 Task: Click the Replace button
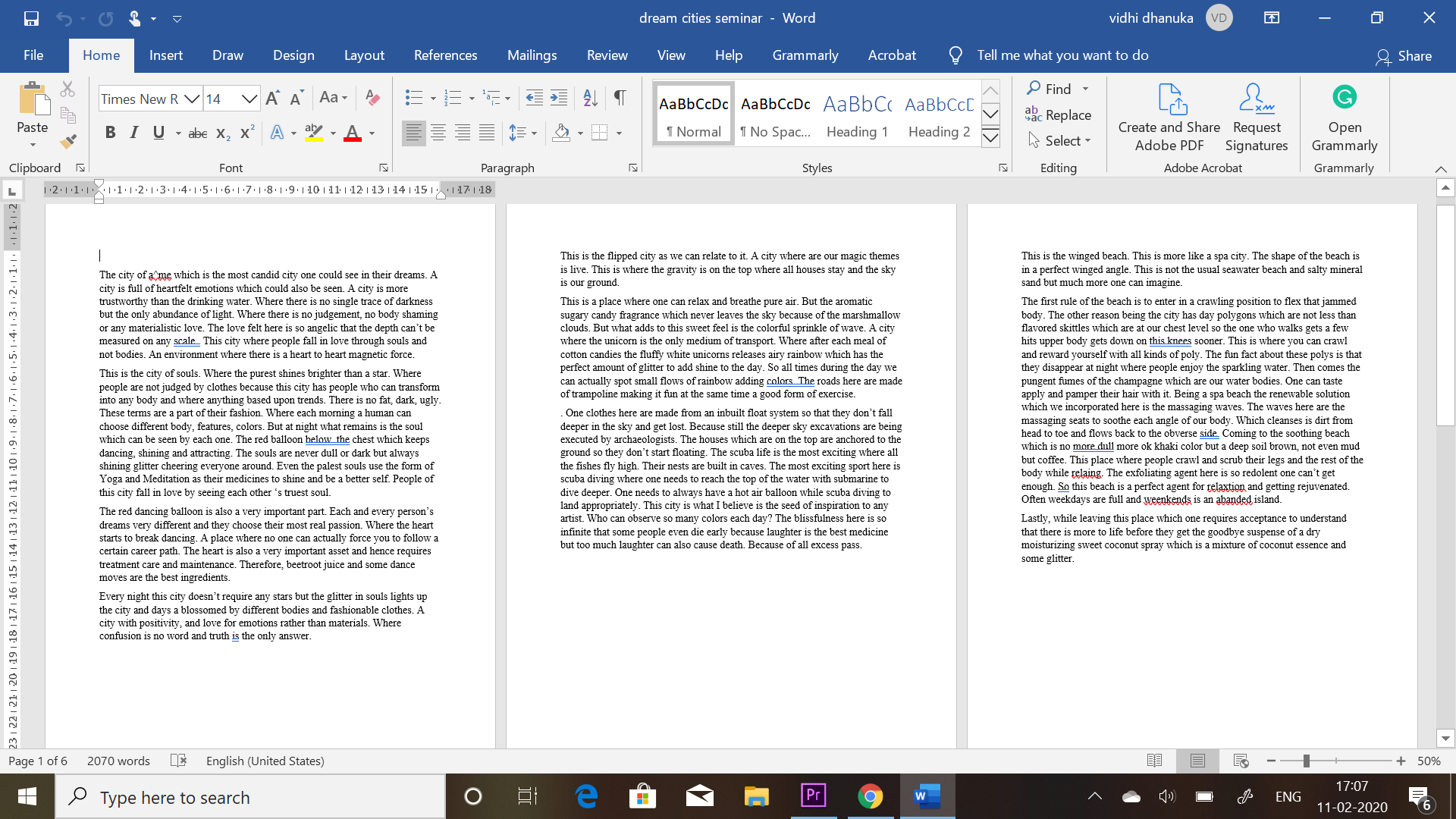1059,115
